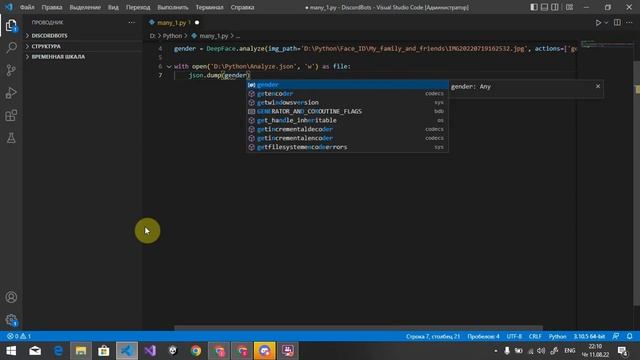Open notifications bell in status bar
Viewport: 640px width, 360px height.
coord(629,336)
